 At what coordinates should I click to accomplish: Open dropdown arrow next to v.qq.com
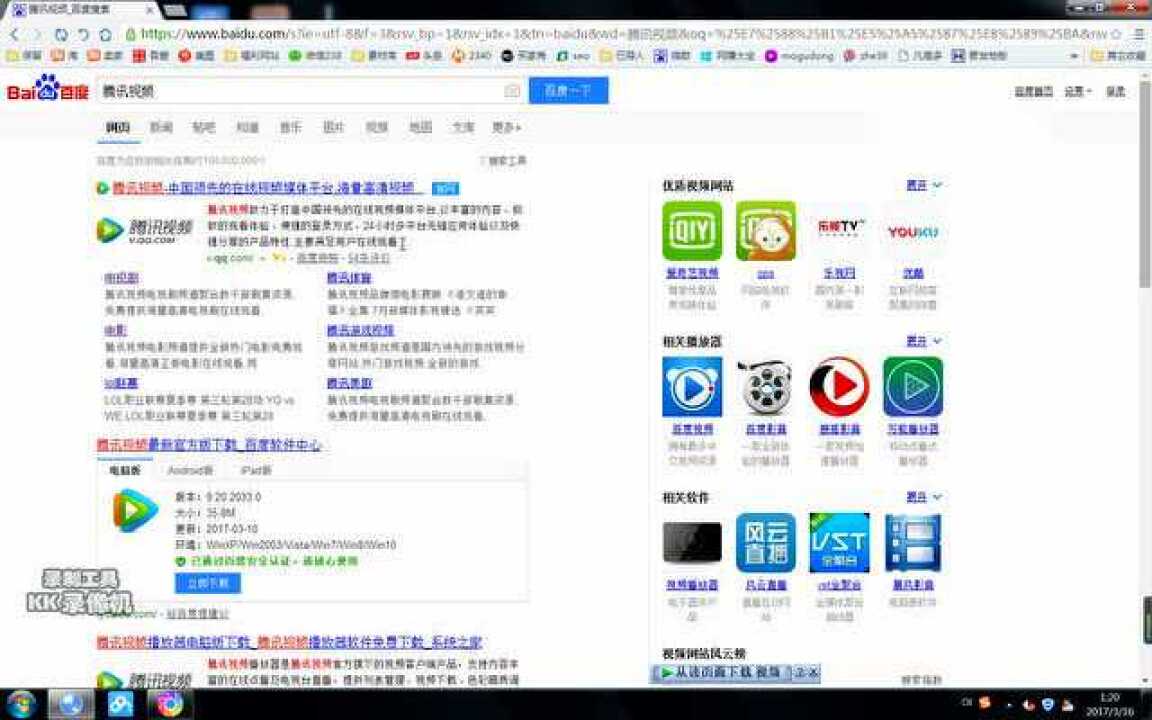[263, 259]
